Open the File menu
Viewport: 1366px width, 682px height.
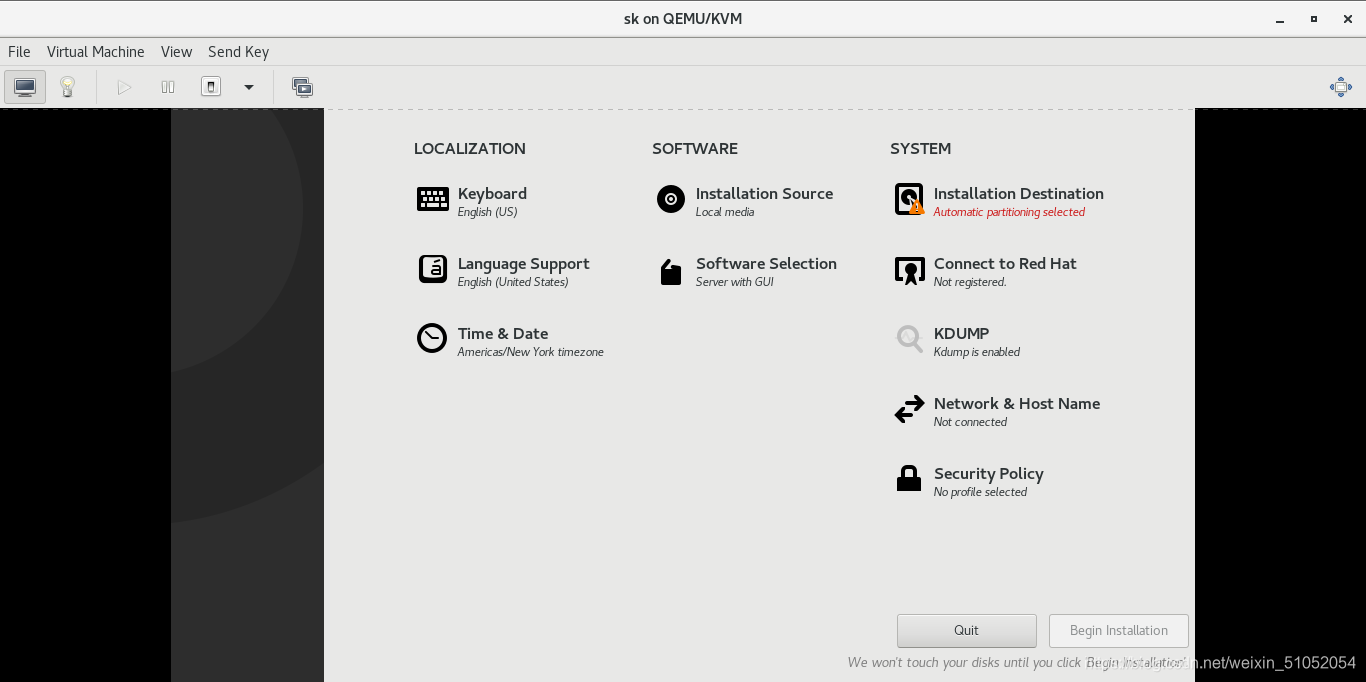pos(19,52)
